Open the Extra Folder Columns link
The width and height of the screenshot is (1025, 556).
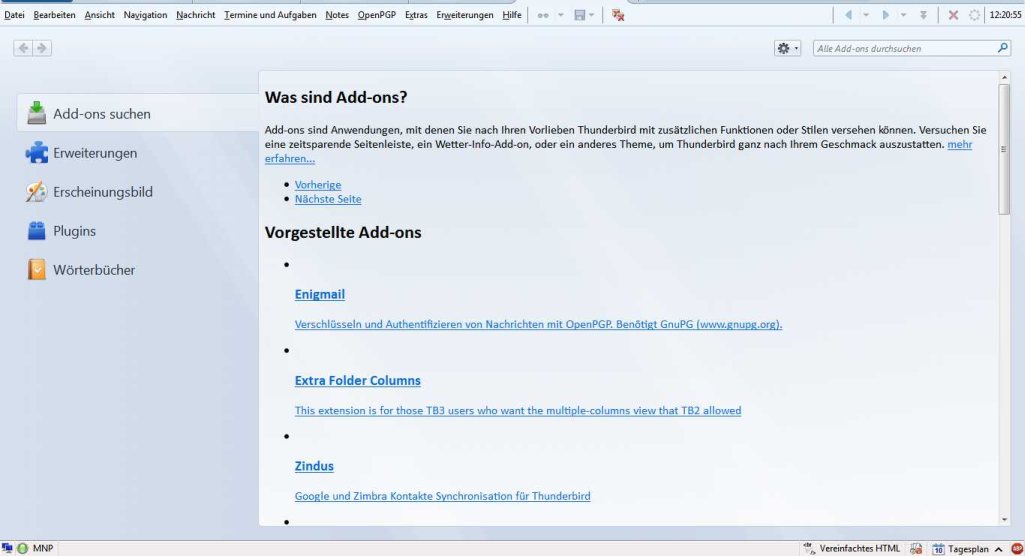pyautogui.click(x=358, y=380)
